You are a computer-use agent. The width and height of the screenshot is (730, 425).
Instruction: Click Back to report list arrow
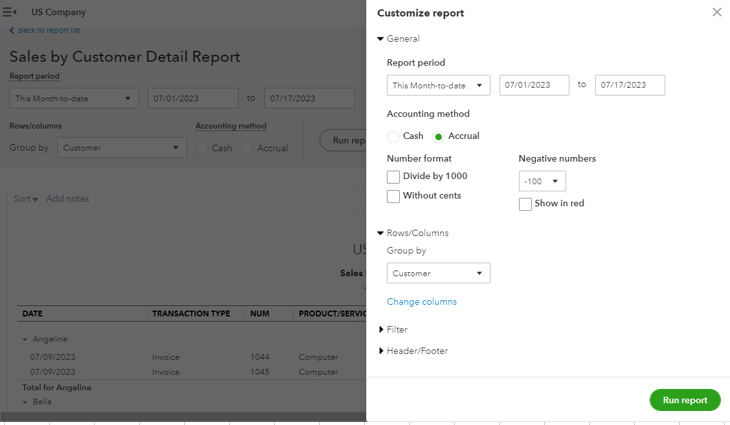pyautogui.click(x=12, y=31)
